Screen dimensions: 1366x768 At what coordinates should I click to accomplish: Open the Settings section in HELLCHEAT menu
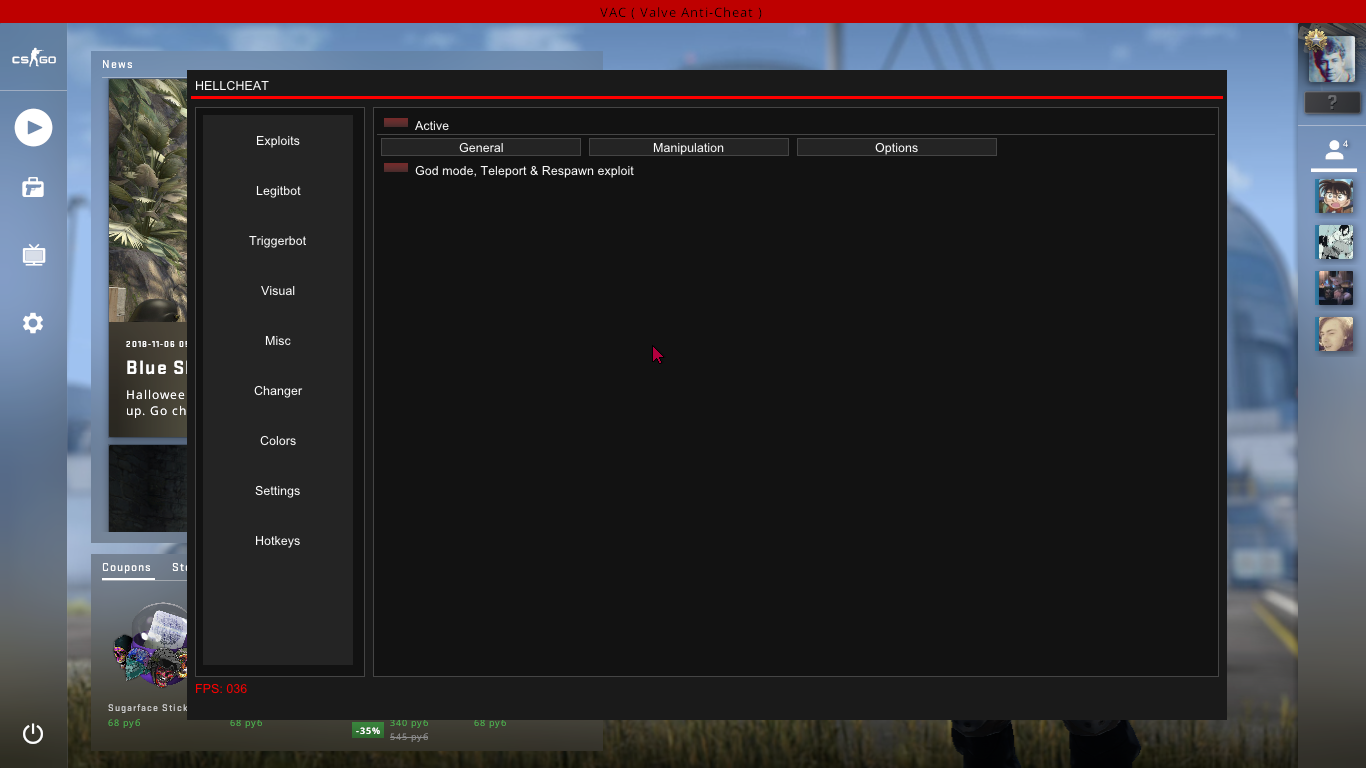pyautogui.click(x=278, y=491)
